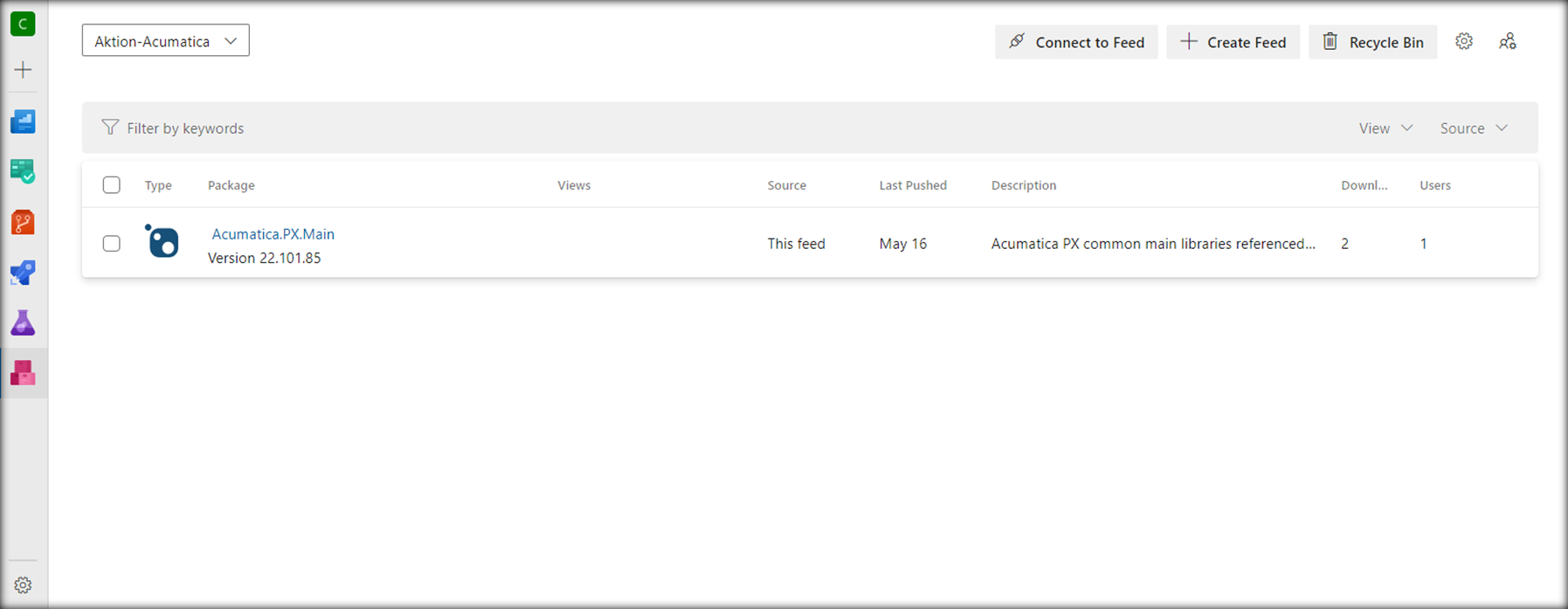Open the project home C icon
The image size is (1568, 609).
(23, 24)
